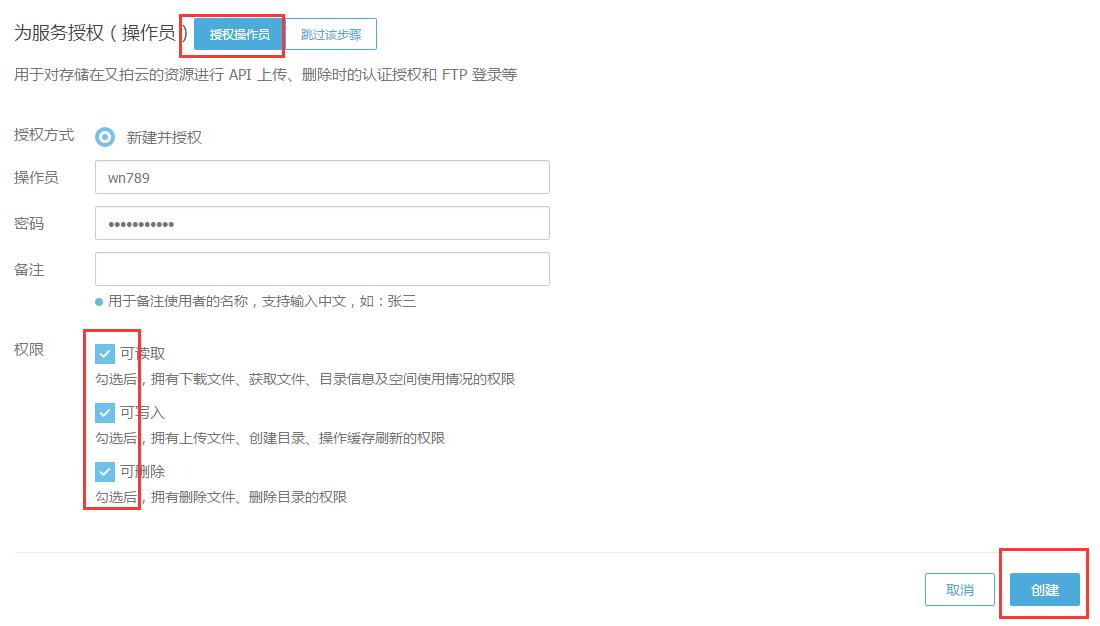This screenshot has width=1100, height=626.
Task: Select the 新建并授权 radio button
Action: click(x=105, y=137)
